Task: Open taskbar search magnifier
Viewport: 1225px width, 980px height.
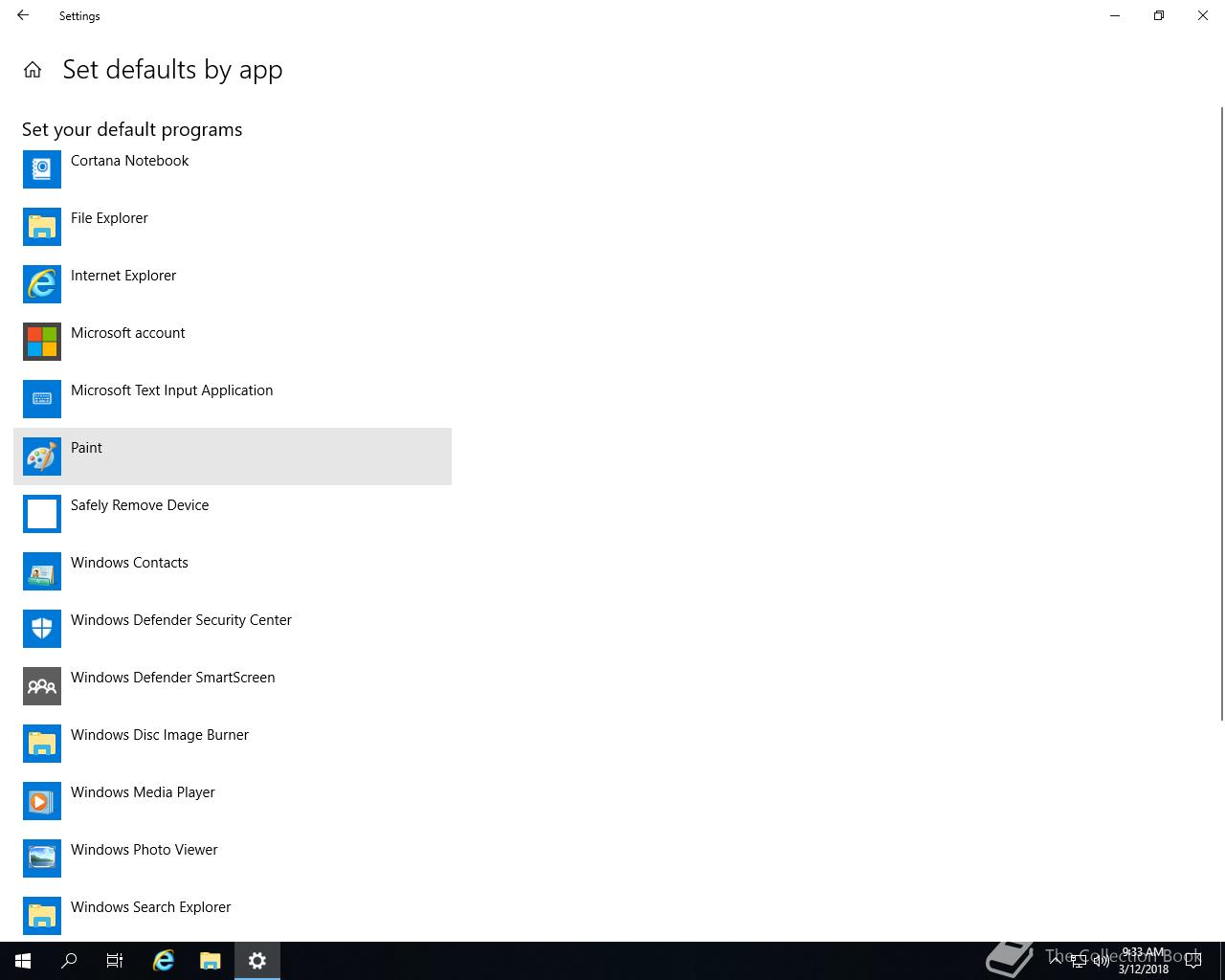Action: pyautogui.click(x=69, y=961)
